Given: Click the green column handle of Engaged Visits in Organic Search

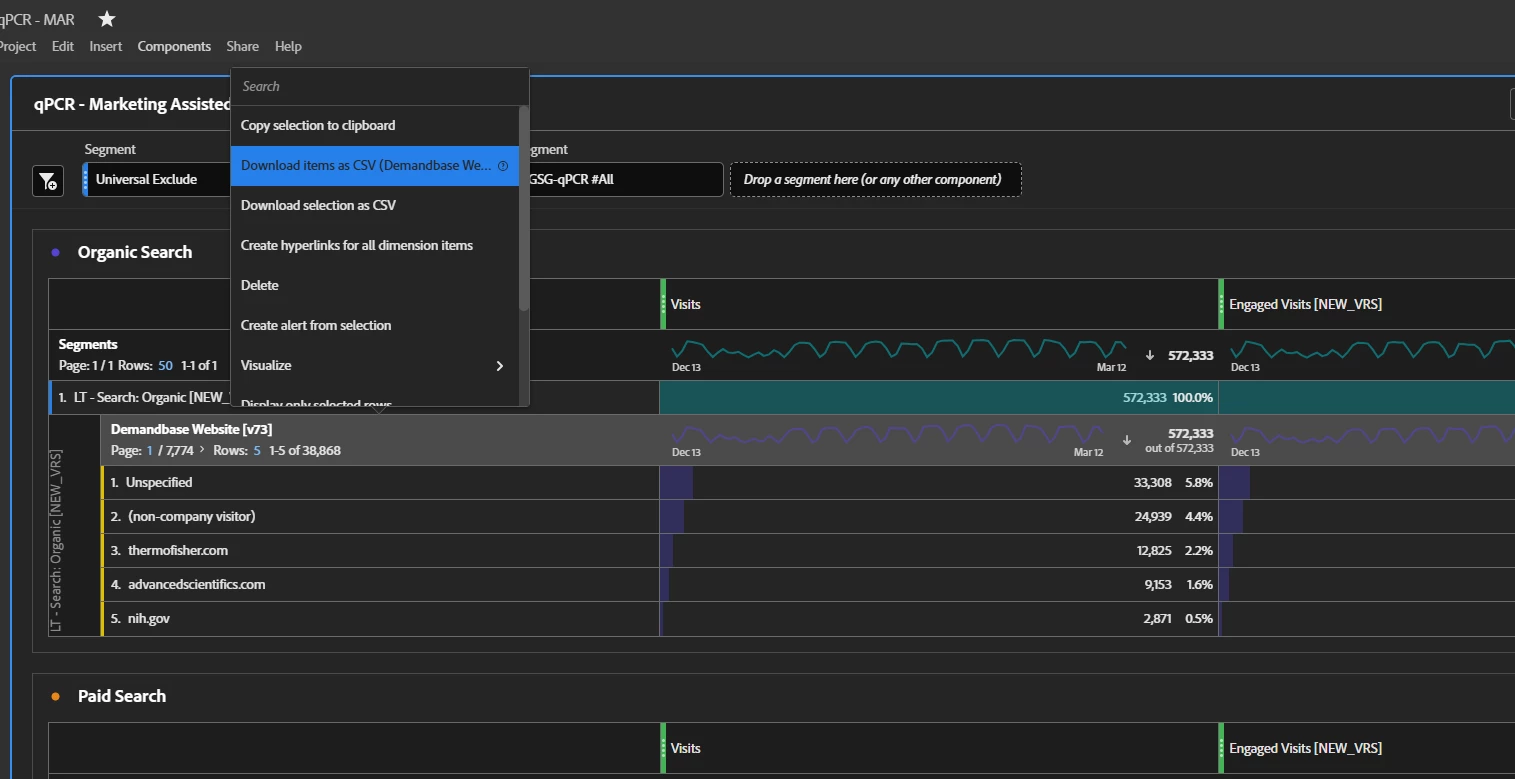Looking at the screenshot, I should [1222, 304].
